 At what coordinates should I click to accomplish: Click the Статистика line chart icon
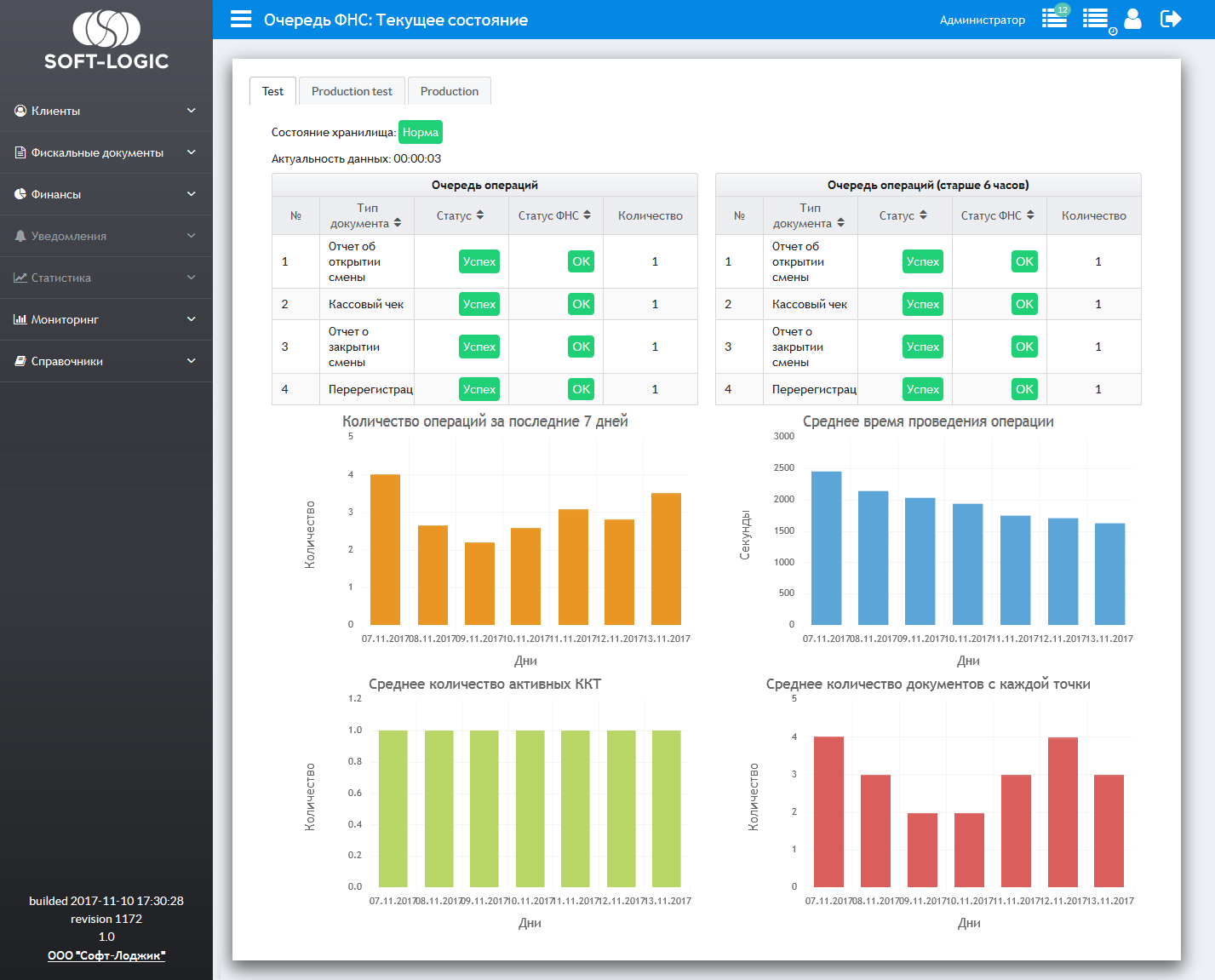click(x=20, y=278)
